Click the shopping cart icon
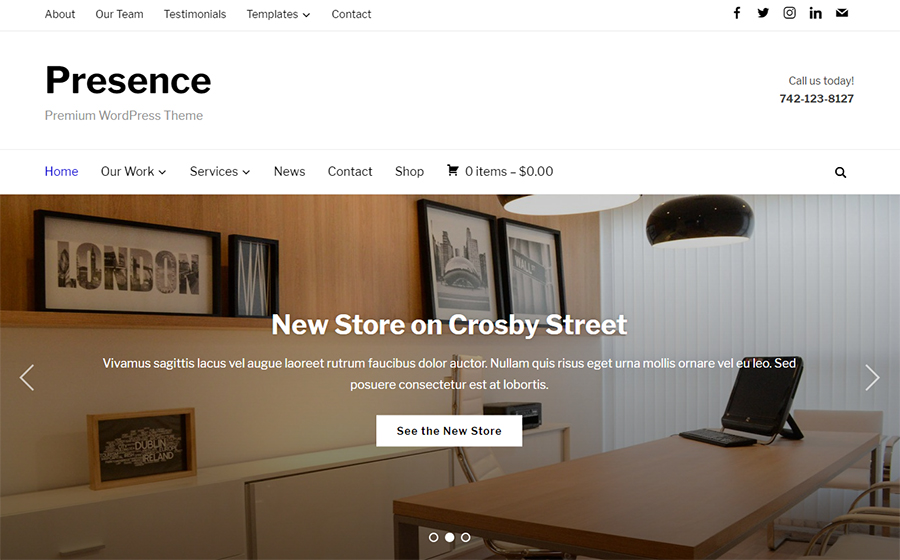The height and width of the screenshot is (560, 900). (452, 170)
